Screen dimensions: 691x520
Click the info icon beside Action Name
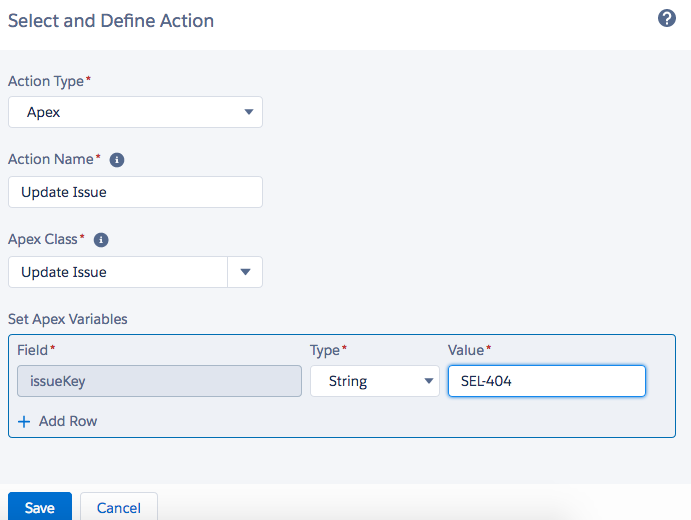(x=116, y=160)
